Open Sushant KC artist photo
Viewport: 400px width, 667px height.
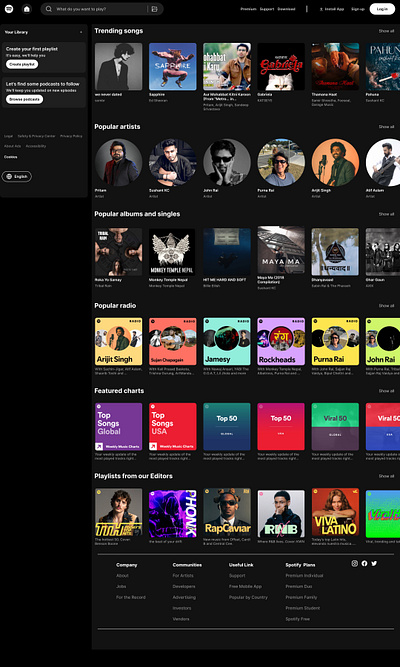[x=173, y=162]
